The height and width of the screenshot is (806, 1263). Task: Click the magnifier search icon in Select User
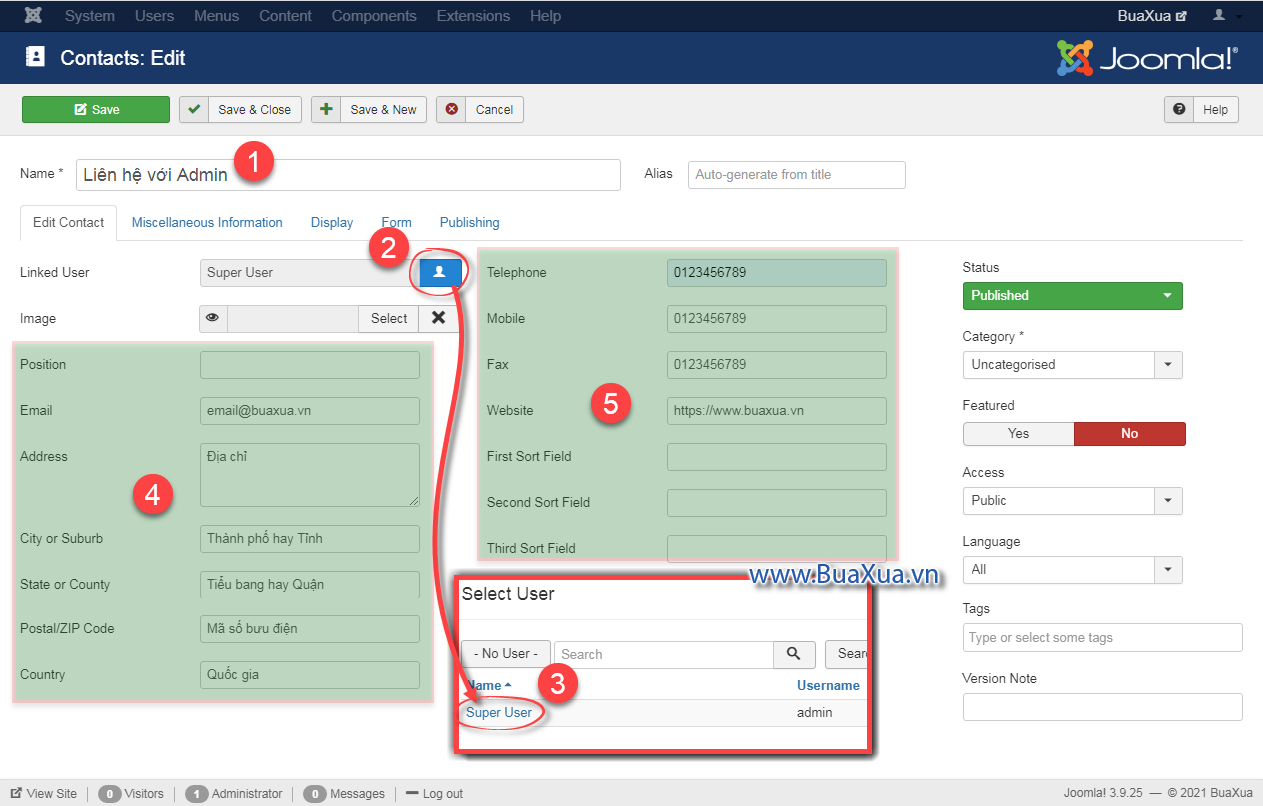[x=794, y=654]
